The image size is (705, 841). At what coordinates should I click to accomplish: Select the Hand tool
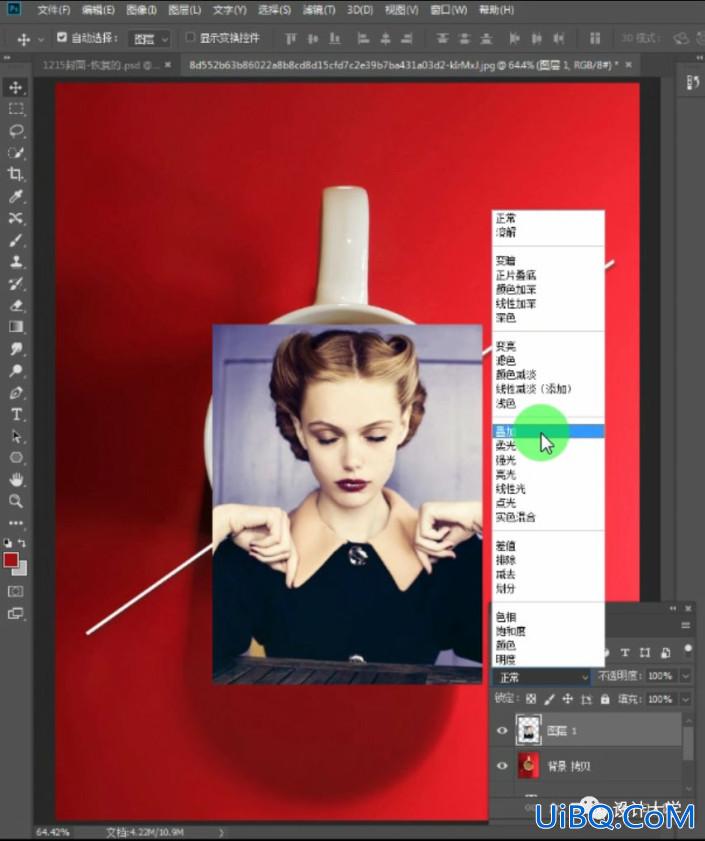point(16,479)
